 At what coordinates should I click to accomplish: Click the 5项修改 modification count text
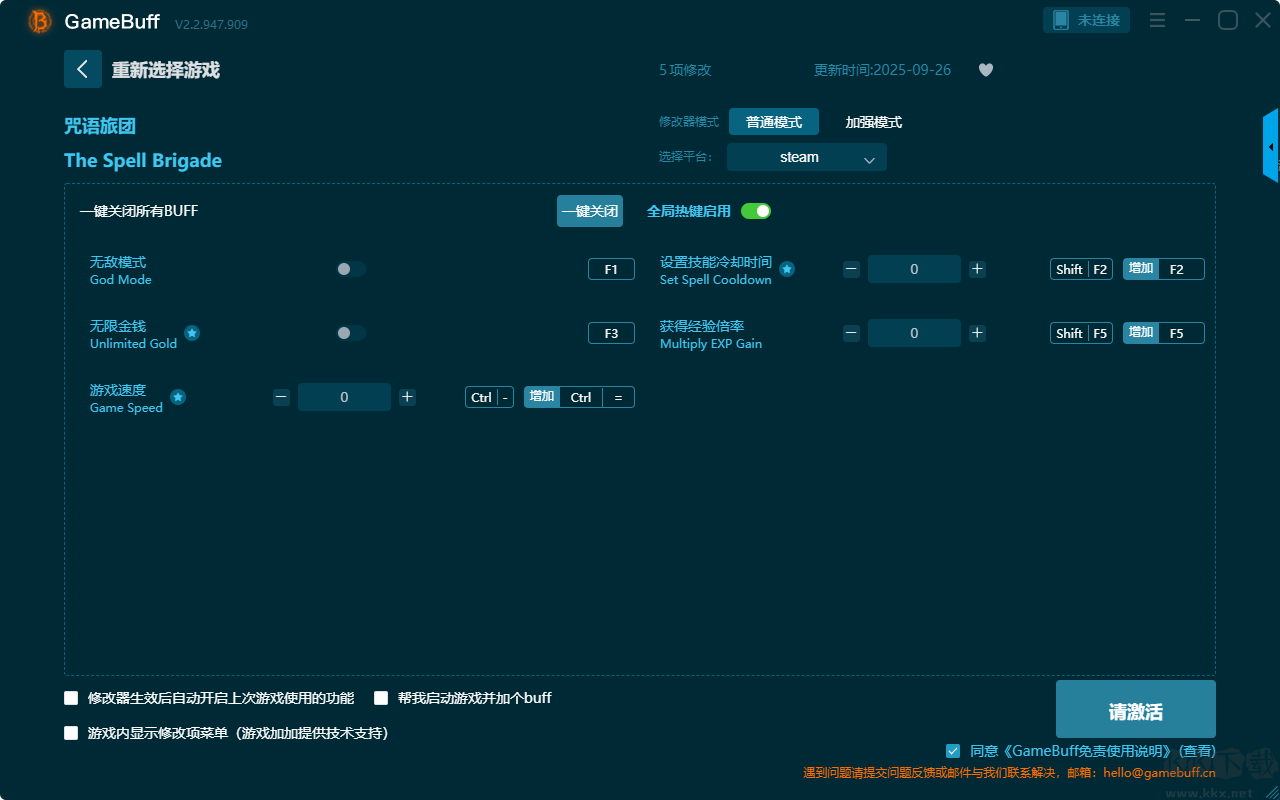point(685,70)
